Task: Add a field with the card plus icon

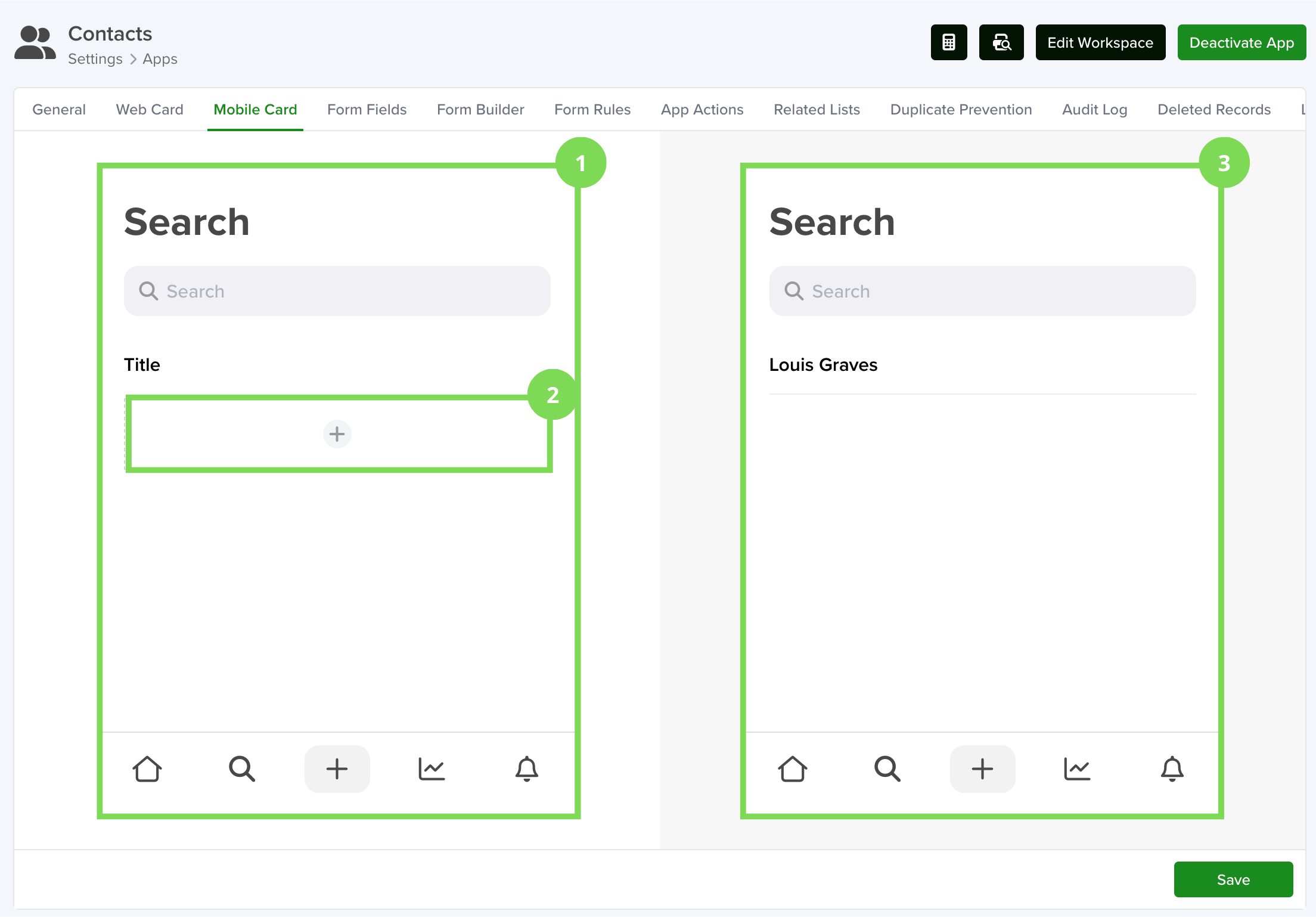Action: coord(337,433)
